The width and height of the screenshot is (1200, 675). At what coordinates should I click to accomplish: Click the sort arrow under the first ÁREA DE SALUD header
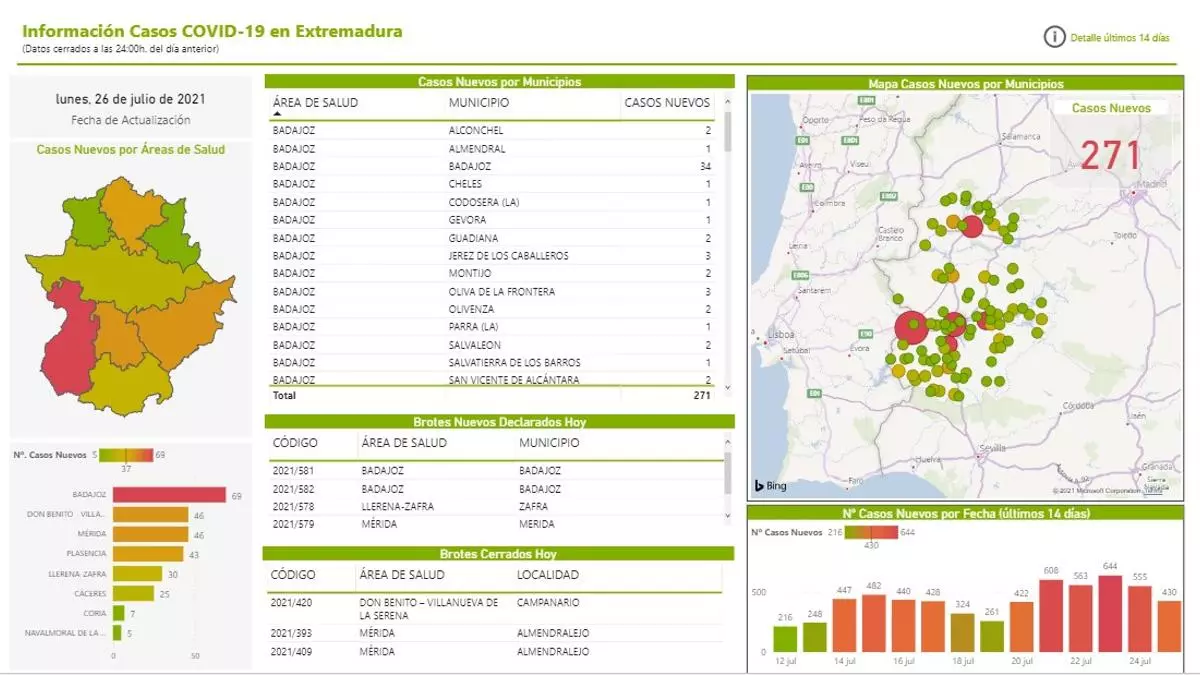point(277,116)
